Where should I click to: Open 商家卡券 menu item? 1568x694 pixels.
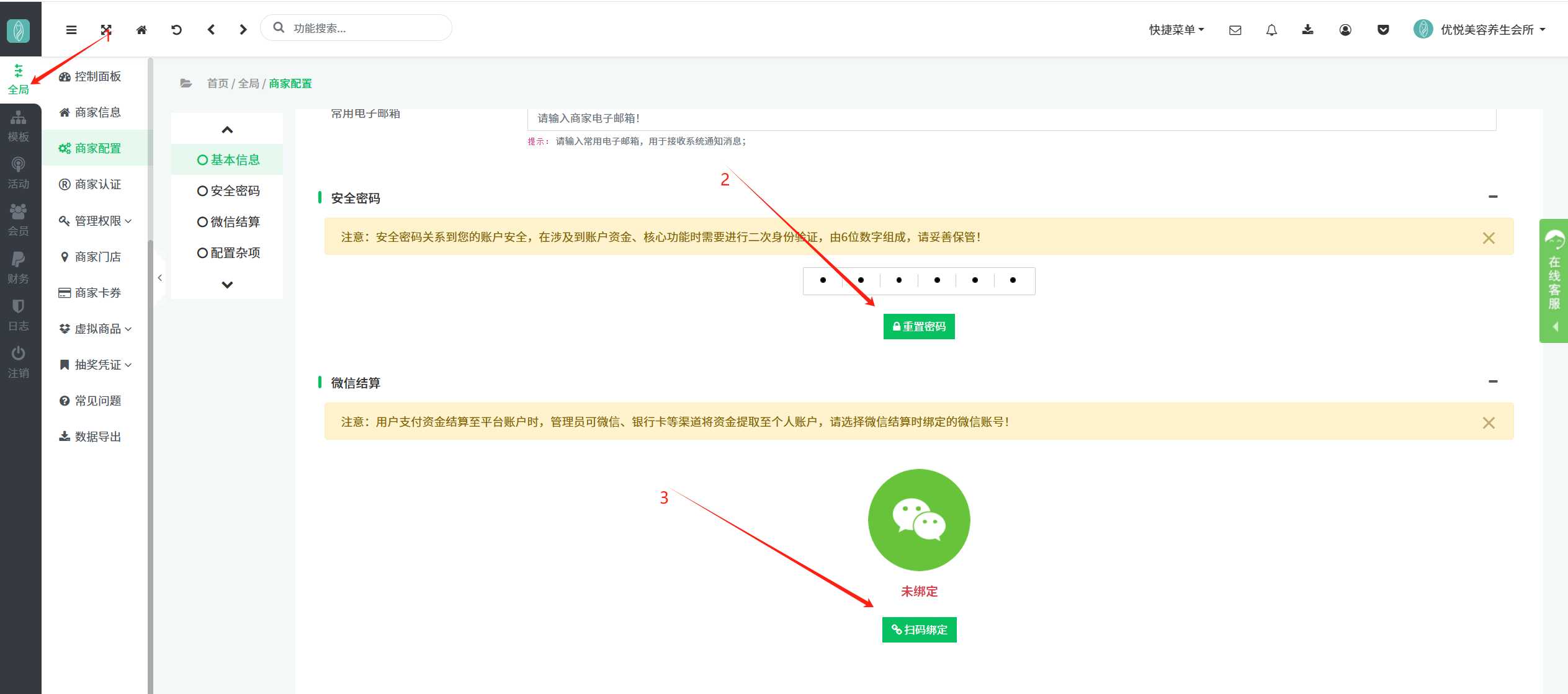click(95, 293)
